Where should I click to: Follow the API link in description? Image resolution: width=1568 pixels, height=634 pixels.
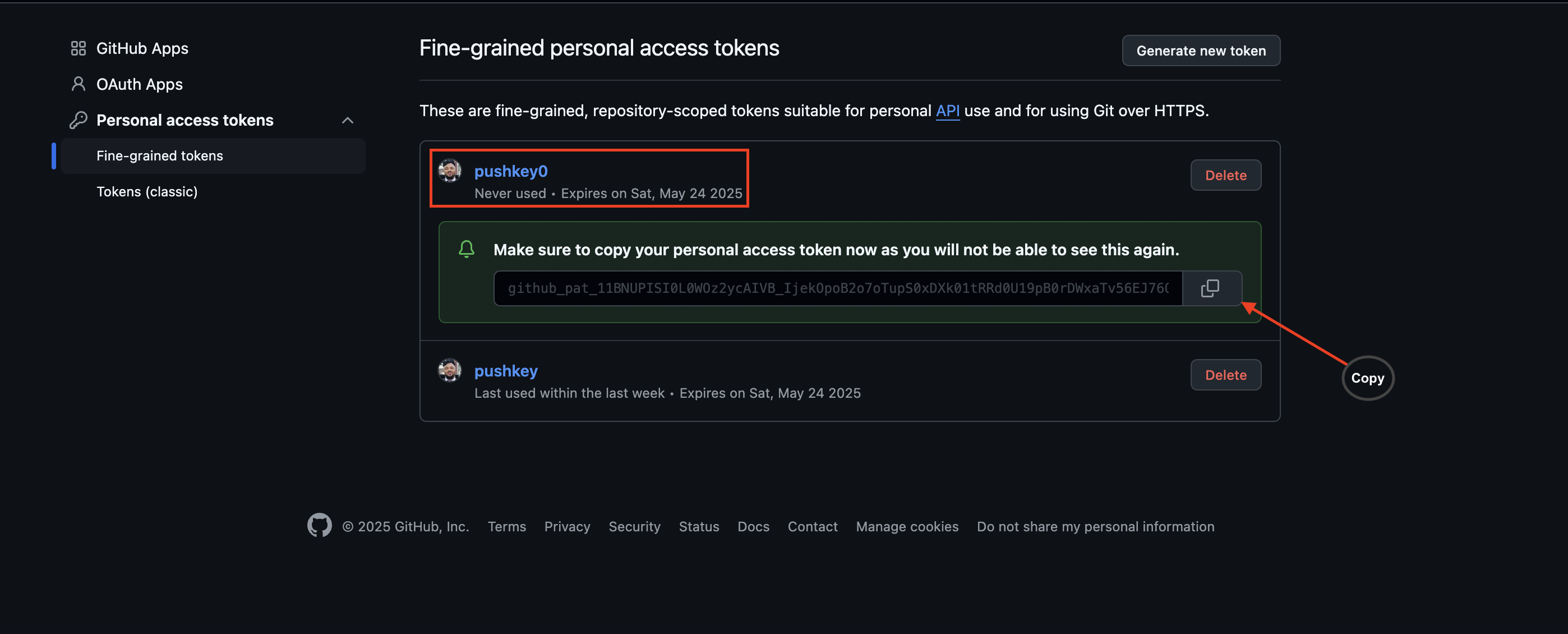pyautogui.click(x=947, y=111)
